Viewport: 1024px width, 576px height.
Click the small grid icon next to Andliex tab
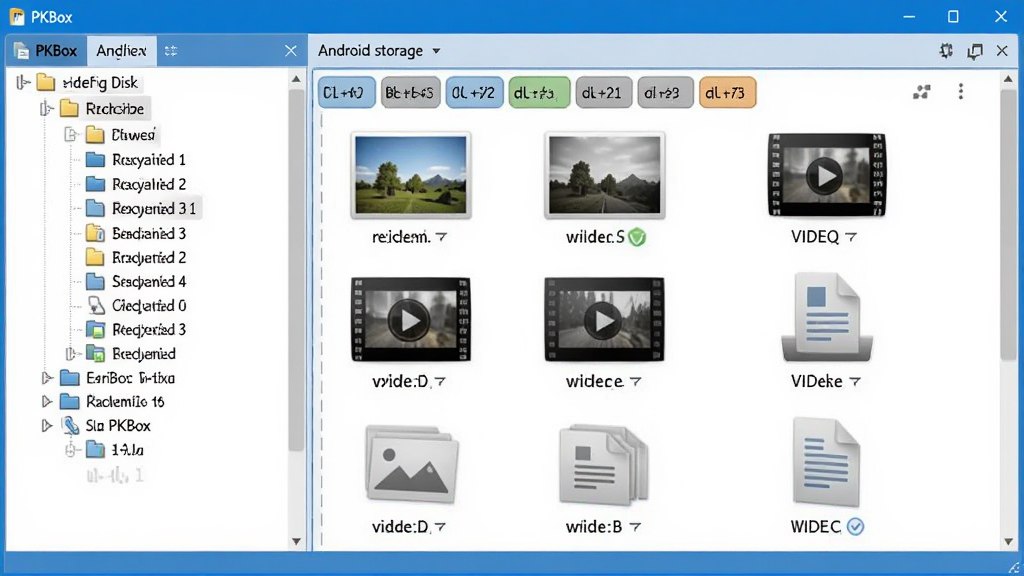click(x=171, y=51)
